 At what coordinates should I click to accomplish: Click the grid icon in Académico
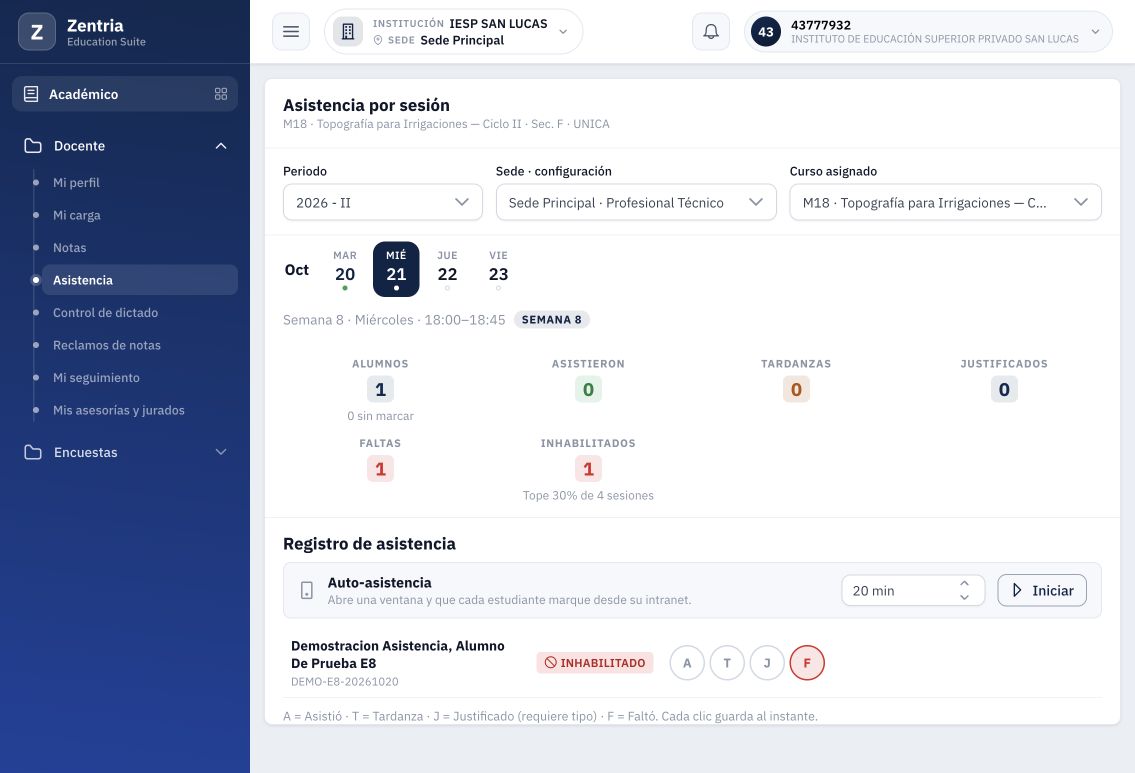point(221,94)
